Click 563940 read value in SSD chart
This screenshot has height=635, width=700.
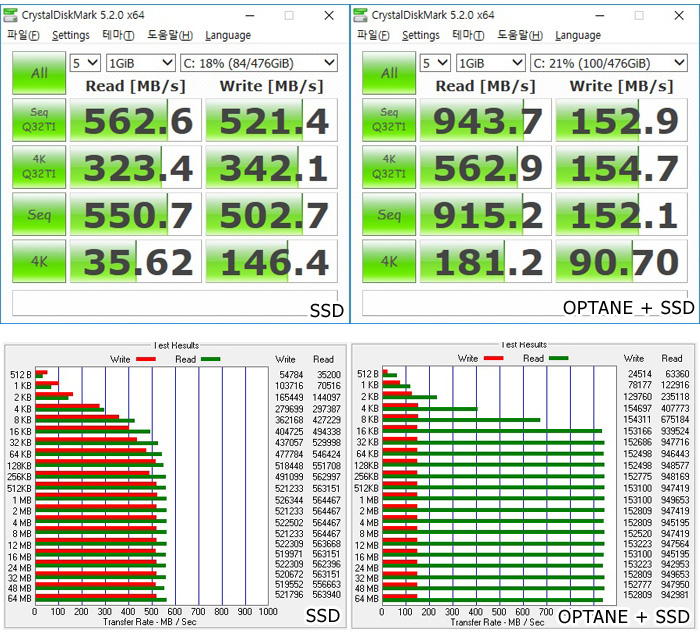tap(326, 595)
